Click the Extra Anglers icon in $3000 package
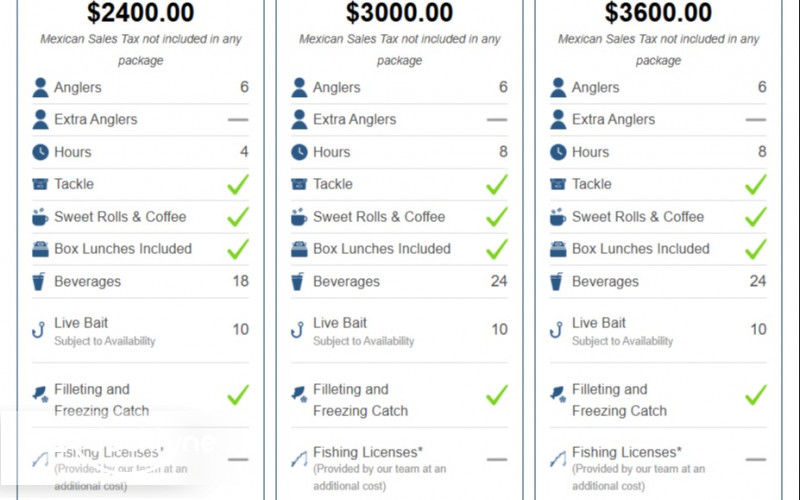Viewport: 800px width, 500px height. click(299, 120)
